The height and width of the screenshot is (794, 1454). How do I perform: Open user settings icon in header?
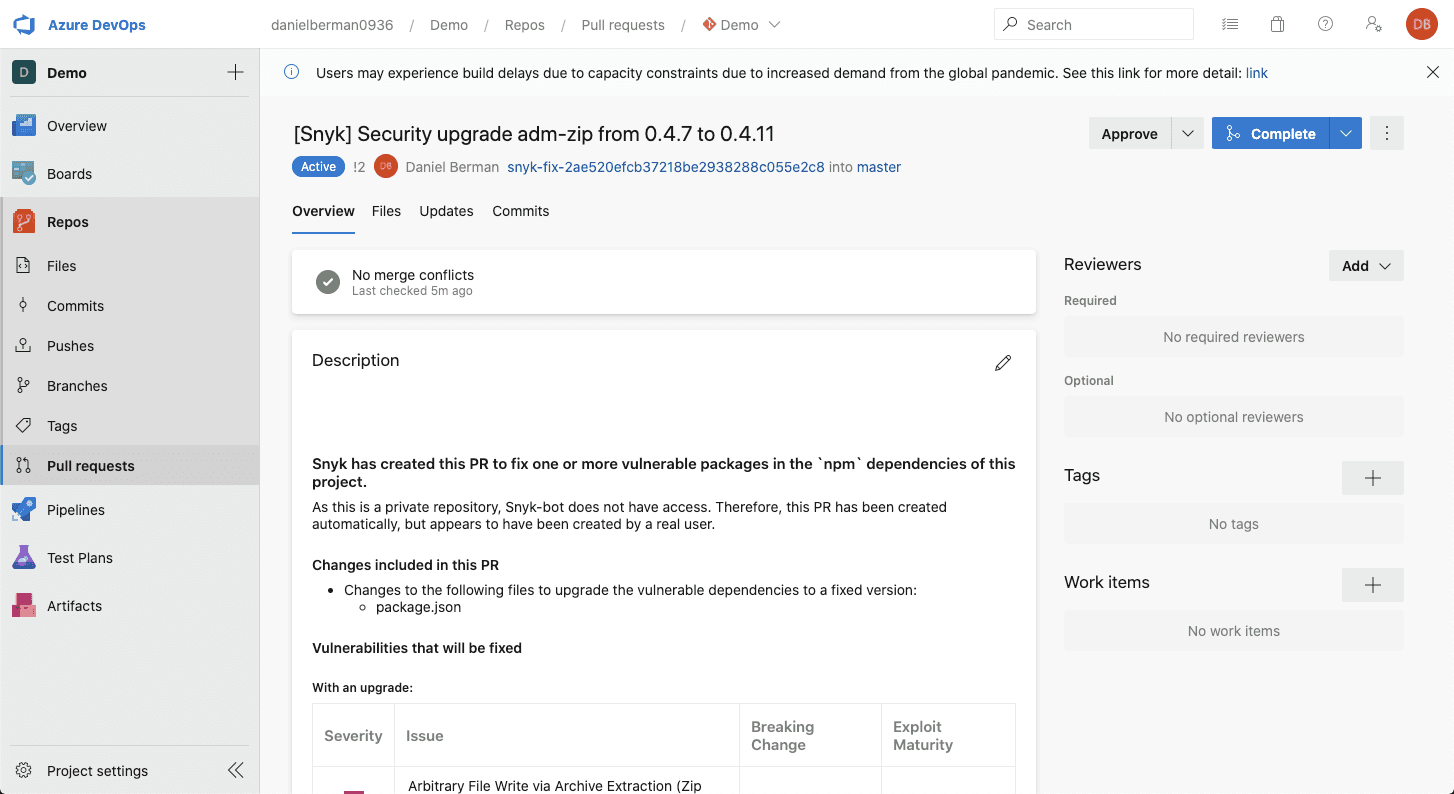(1373, 25)
